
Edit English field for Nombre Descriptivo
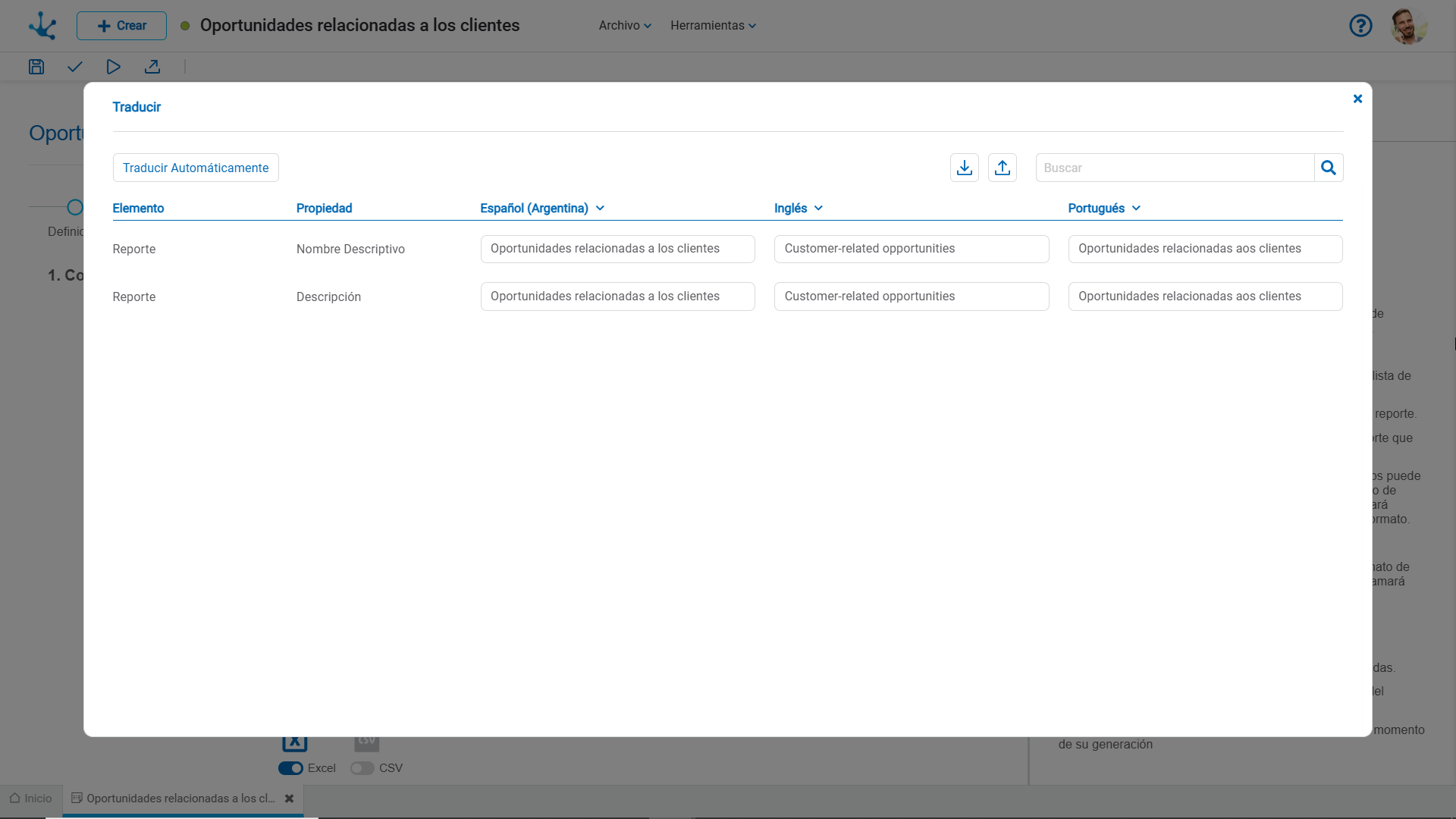pos(912,249)
